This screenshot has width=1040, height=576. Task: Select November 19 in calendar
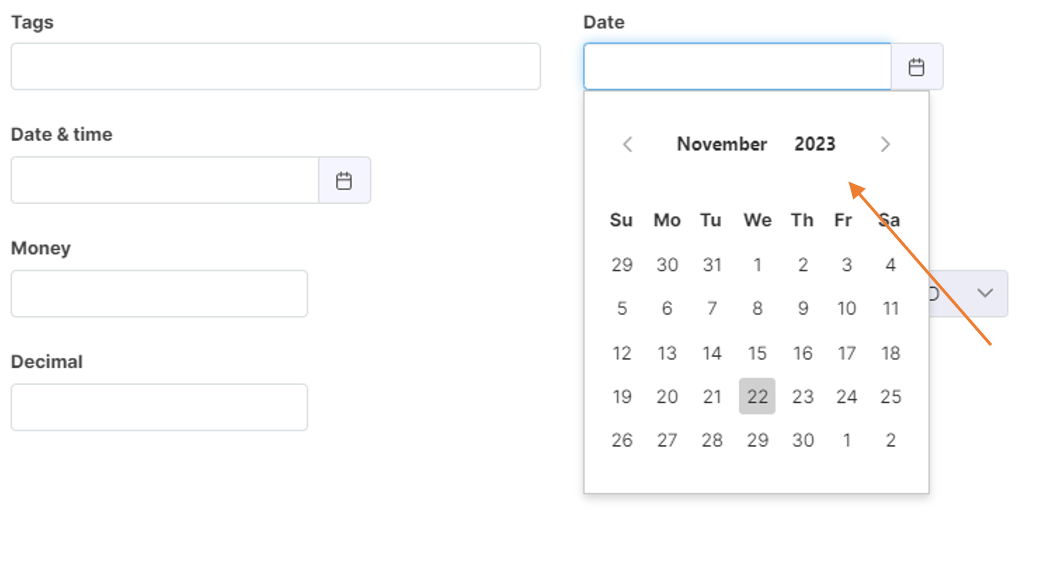[x=622, y=397]
